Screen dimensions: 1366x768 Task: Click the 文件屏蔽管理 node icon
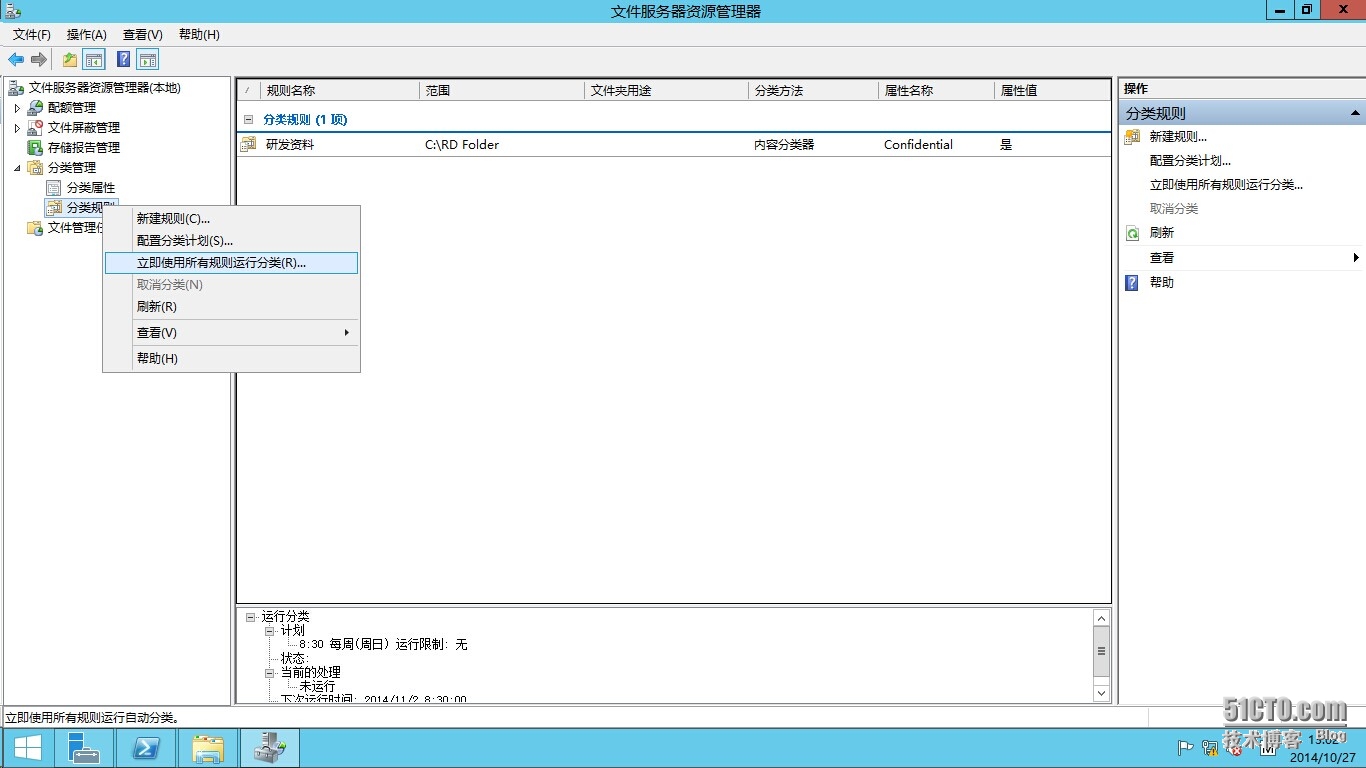click(35, 127)
